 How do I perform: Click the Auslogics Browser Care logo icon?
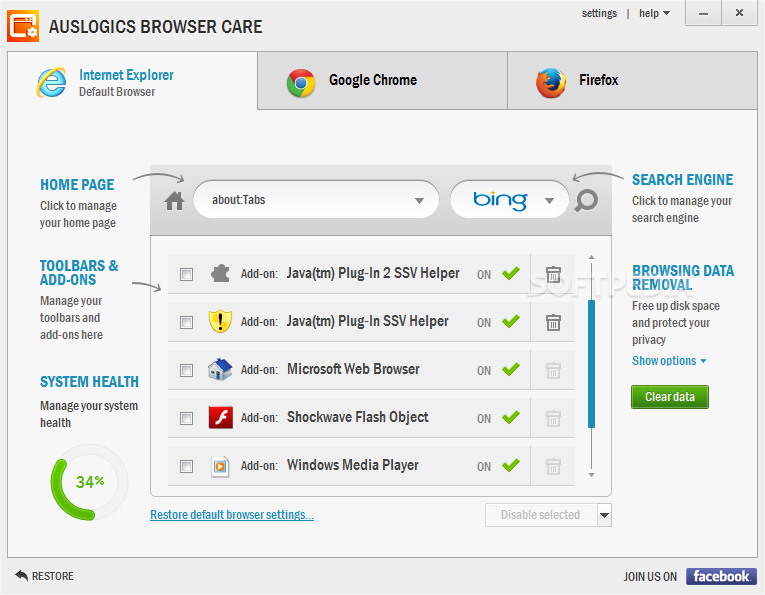[23, 26]
